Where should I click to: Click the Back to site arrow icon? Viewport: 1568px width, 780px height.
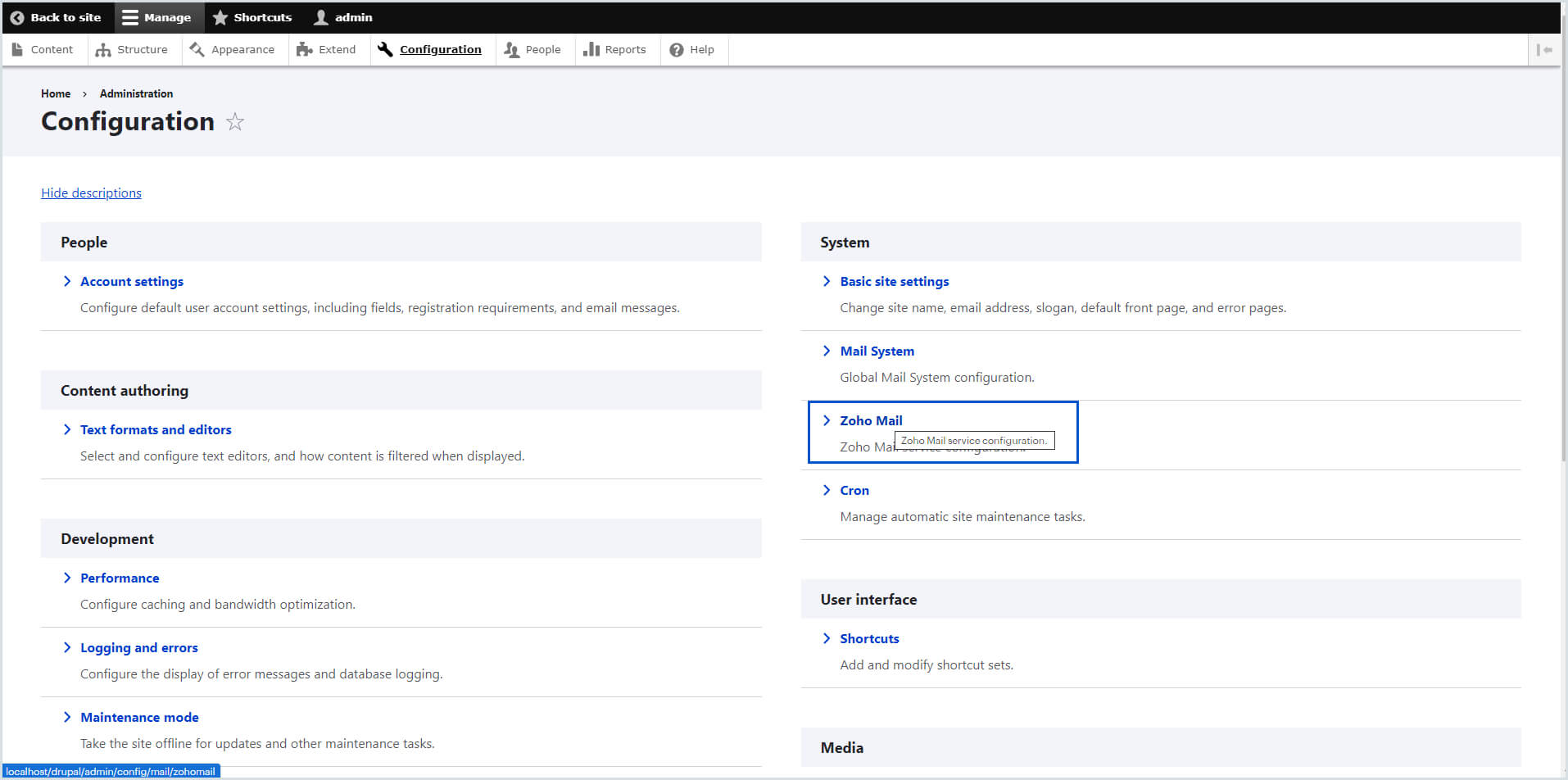point(17,17)
